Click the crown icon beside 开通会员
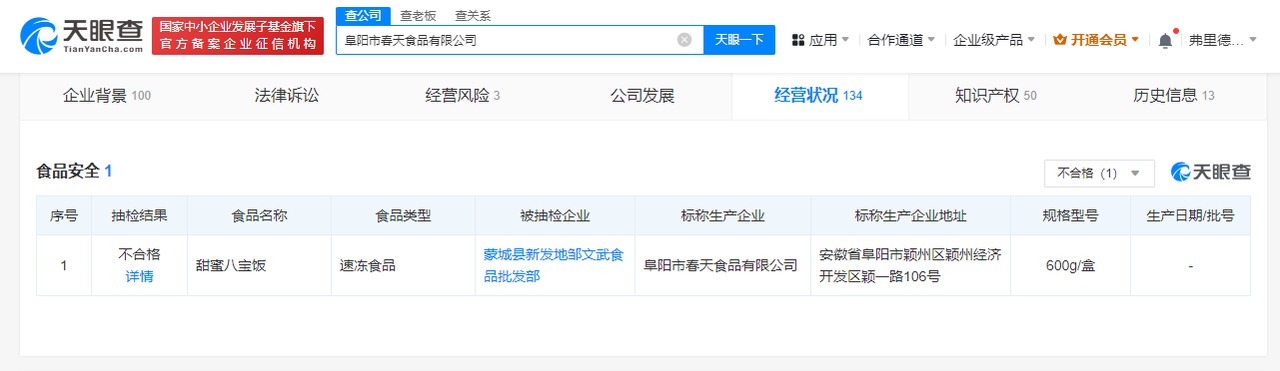Screen dimensions: 1280x371 click(1061, 40)
